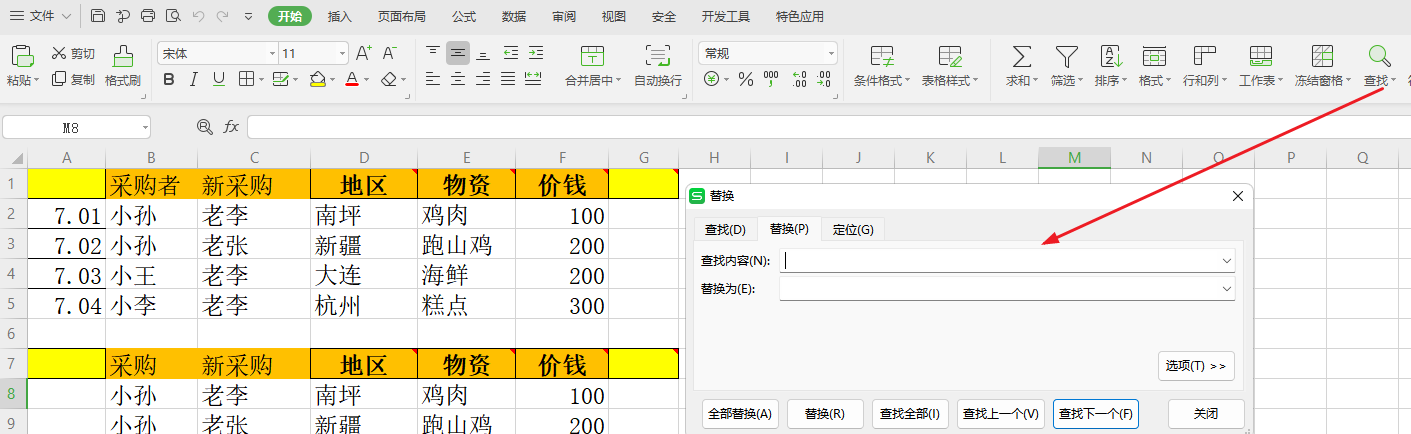The height and width of the screenshot is (434, 1411).
Task: Apply the yellow fill color bucket
Action: (317, 79)
